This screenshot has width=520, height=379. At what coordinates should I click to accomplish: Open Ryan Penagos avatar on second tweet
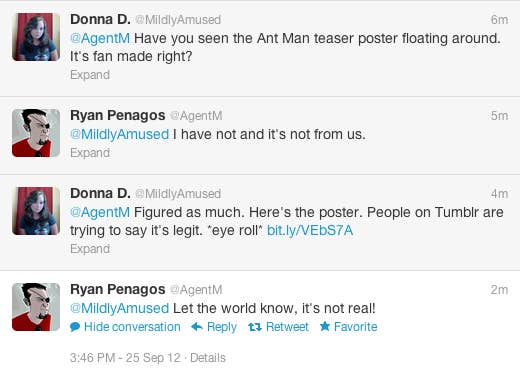coord(36,133)
